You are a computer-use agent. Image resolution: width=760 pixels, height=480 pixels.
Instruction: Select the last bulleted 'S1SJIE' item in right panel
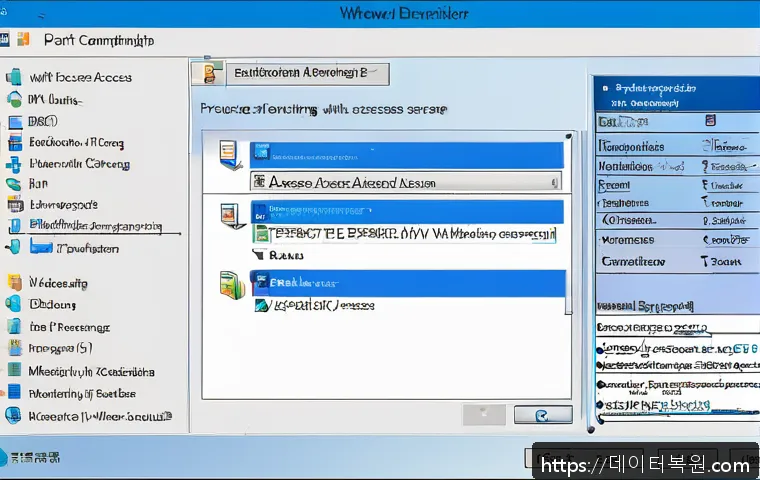pos(655,405)
